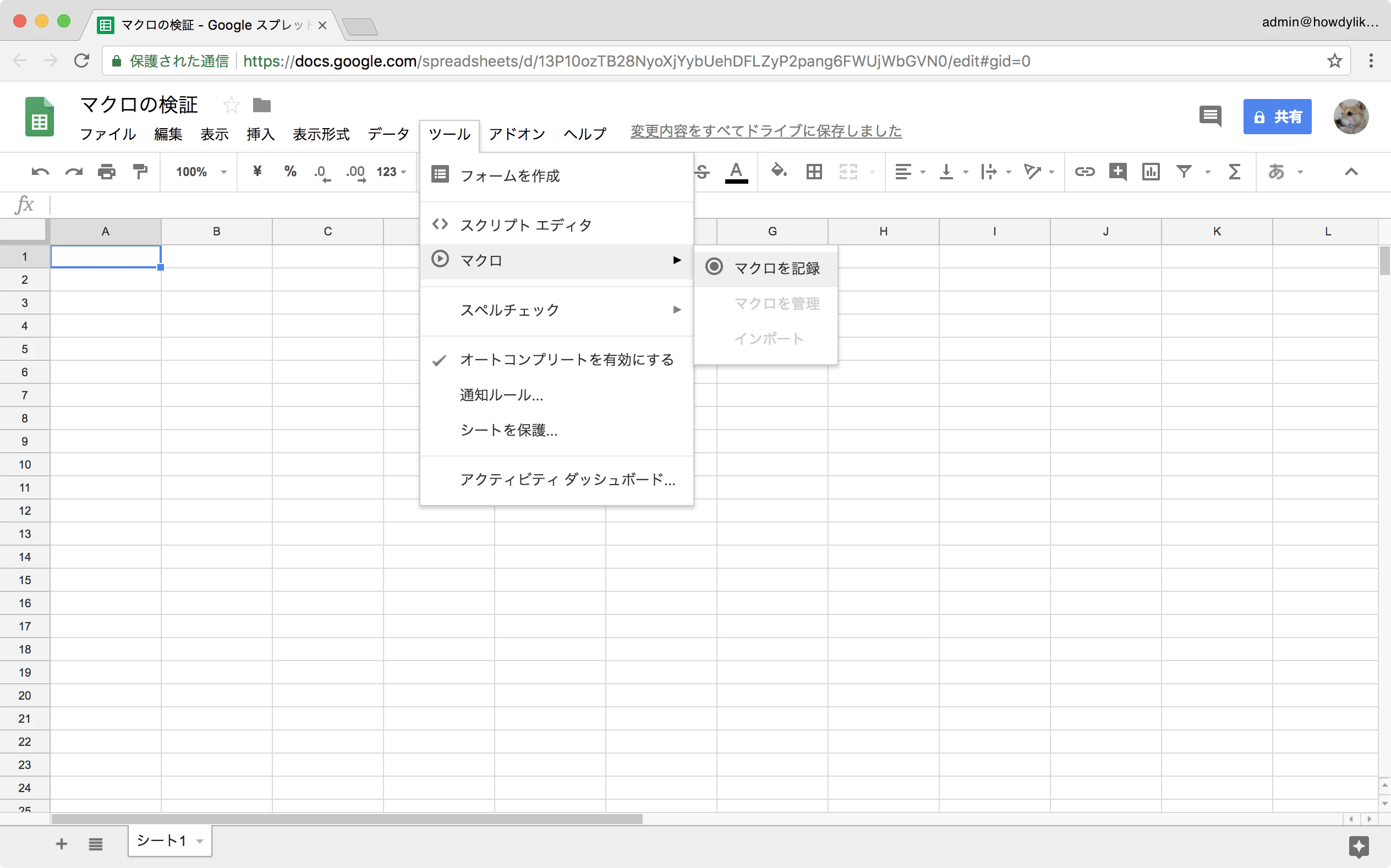
Task: Click the insert chart icon
Action: [x=1151, y=172]
